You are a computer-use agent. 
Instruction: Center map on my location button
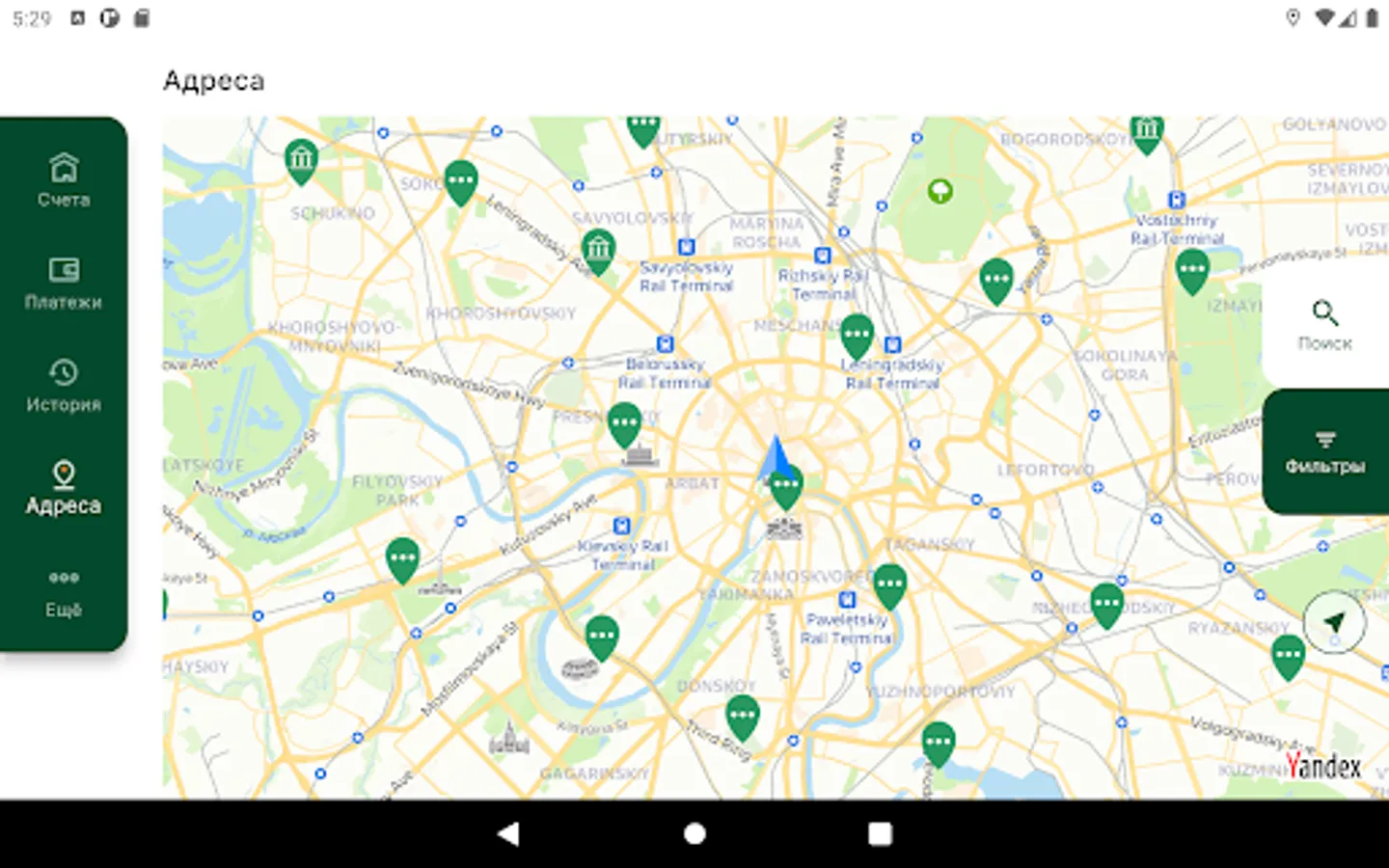pos(1334,622)
